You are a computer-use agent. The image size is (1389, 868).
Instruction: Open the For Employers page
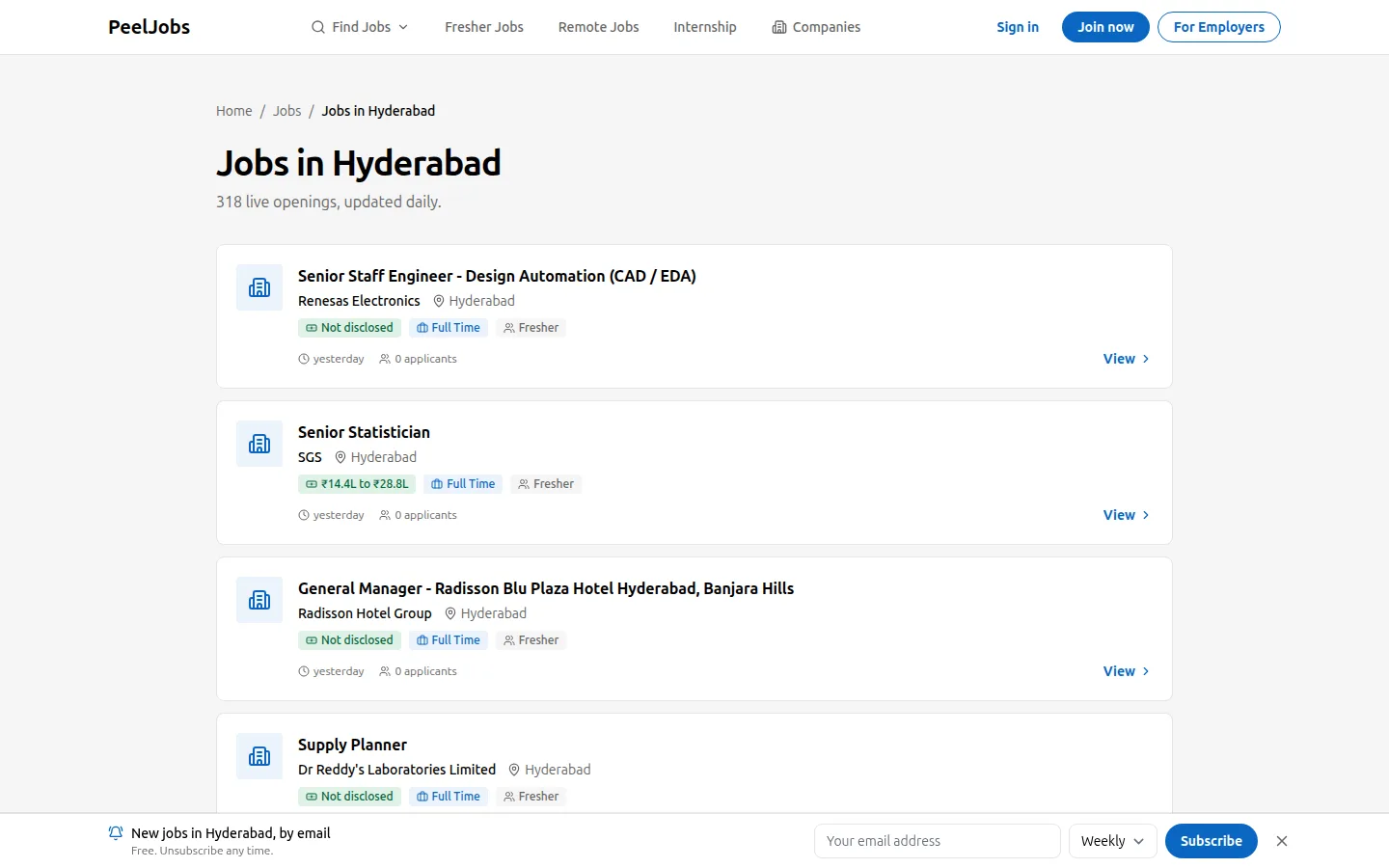[1219, 27]
